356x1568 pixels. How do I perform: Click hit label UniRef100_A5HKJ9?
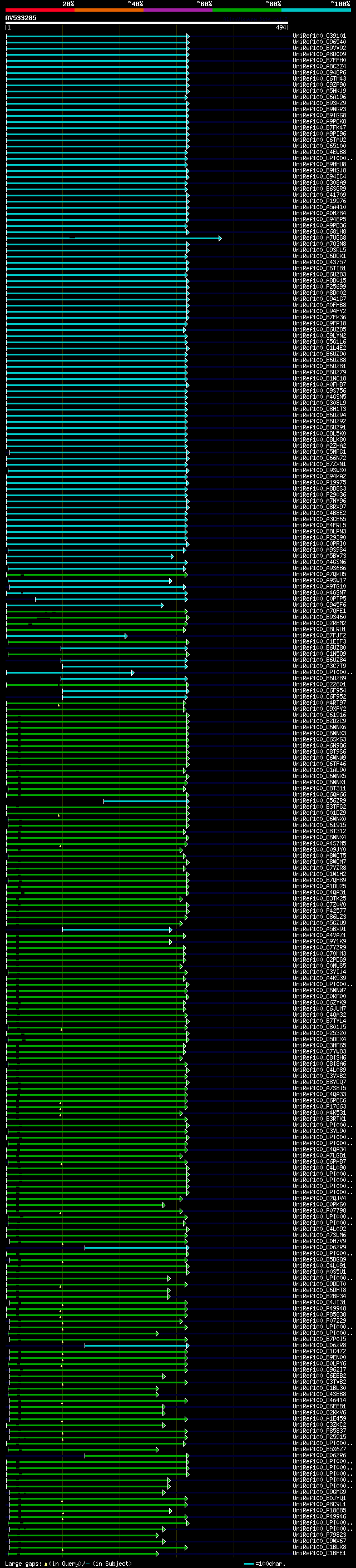click(x=319, y=91)
